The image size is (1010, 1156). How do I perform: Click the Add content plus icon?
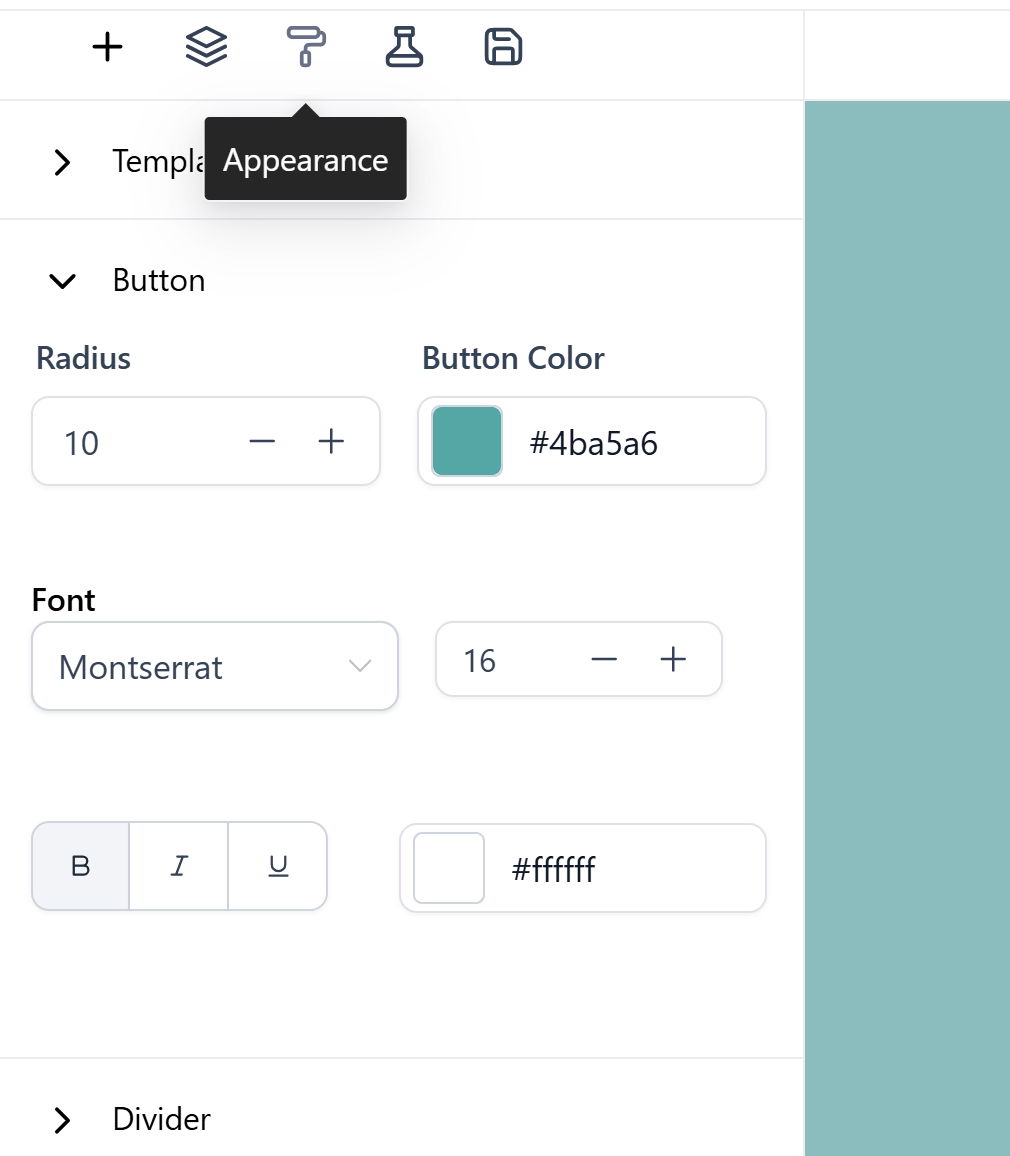click(x=106, y=46)
